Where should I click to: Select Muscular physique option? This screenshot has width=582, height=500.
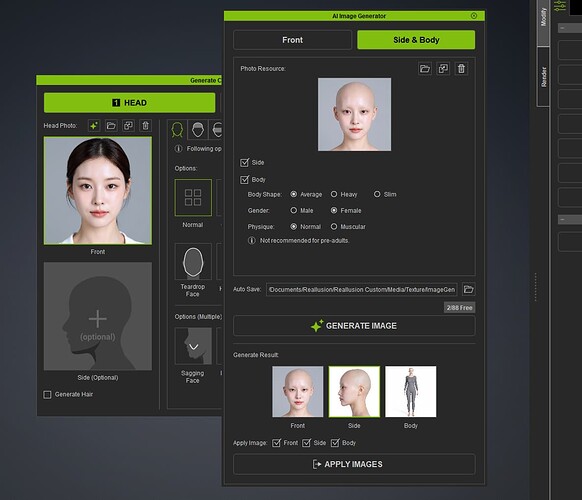(x=334, y=226)
